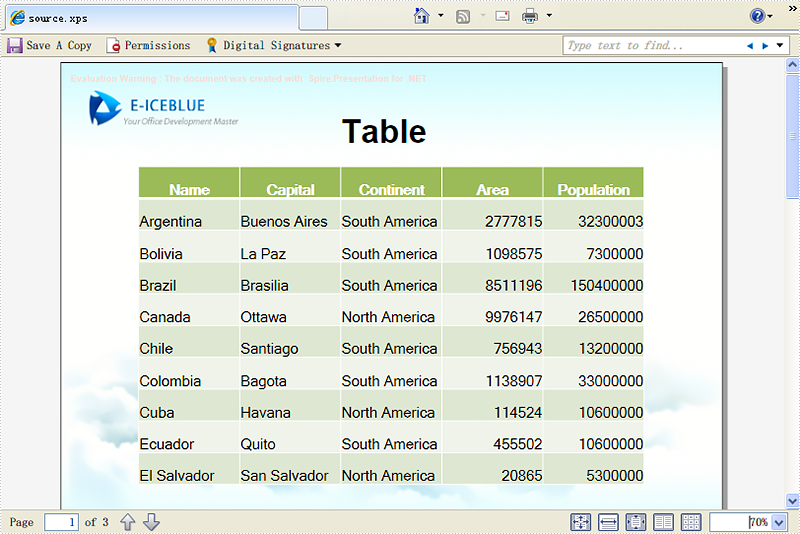The height and width of the screenshot is (534, 800).
Task: Click the 70% zoom input field
Action: (x=740, y=522)
